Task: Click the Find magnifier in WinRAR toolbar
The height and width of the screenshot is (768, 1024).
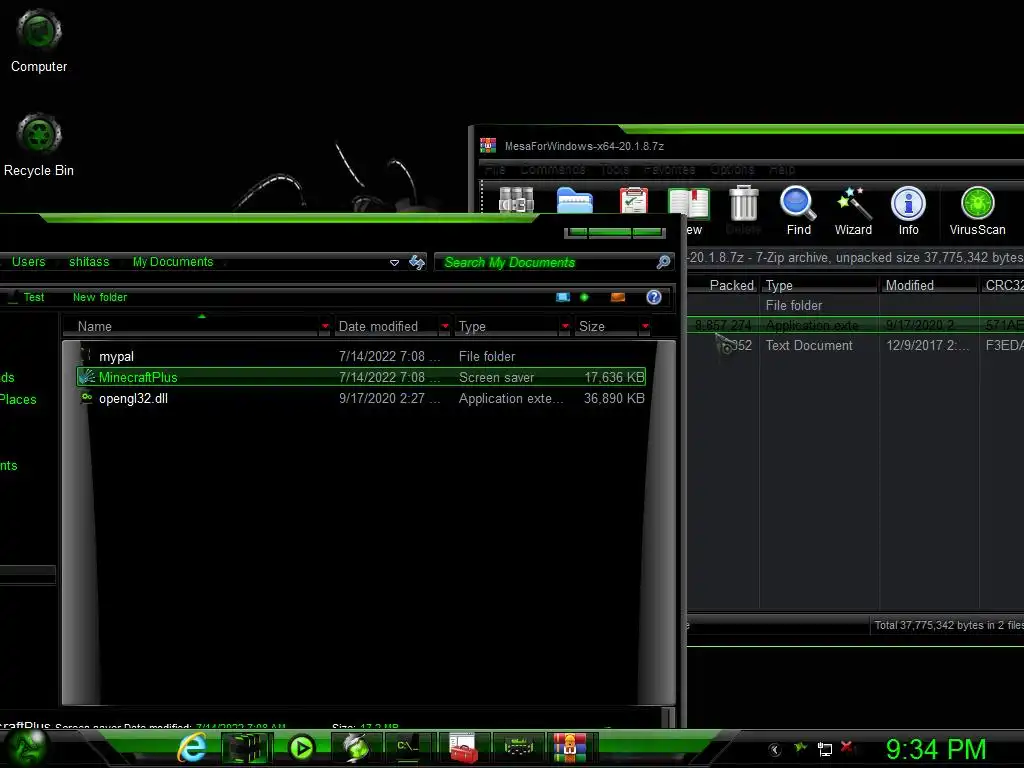Action: pyautogui.click(x=798, y=211)
